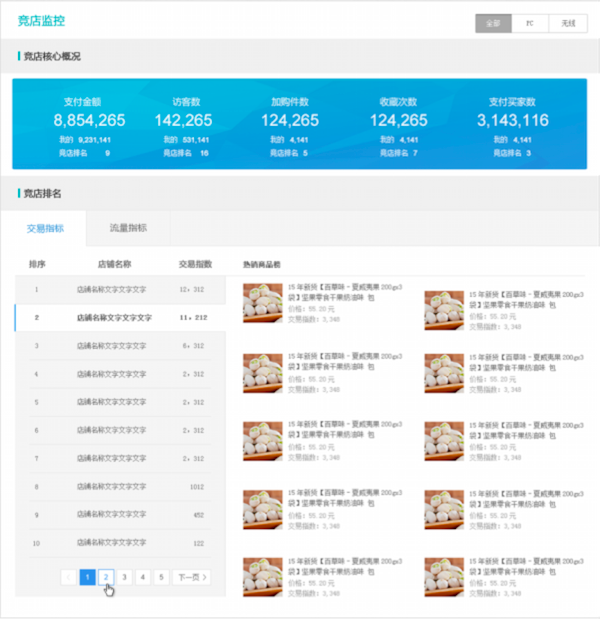
Task: Click the 竞店排名 section heading
Action: (43, 193)
